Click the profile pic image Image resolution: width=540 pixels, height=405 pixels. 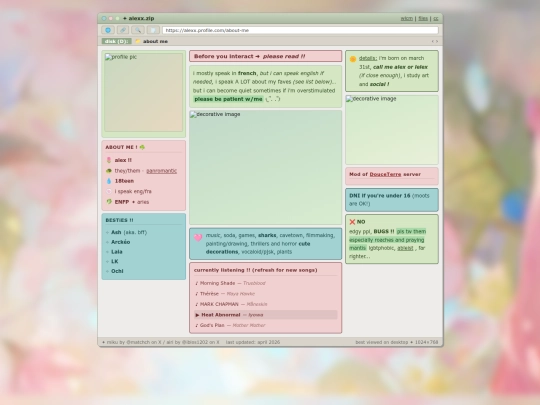(x=144, y=92)
